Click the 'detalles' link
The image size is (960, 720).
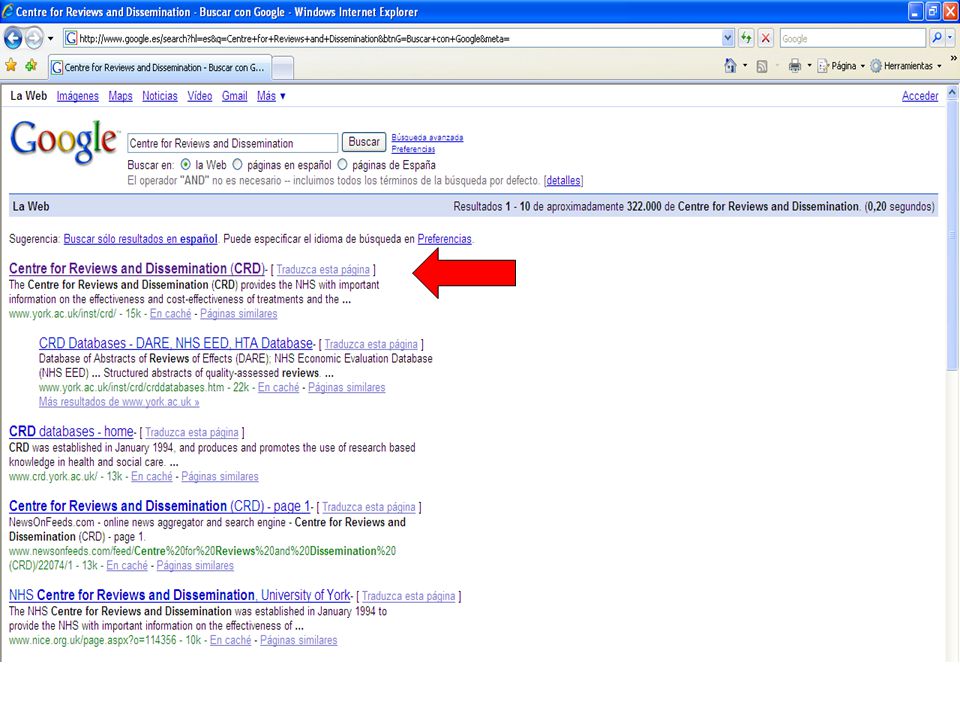563,181
